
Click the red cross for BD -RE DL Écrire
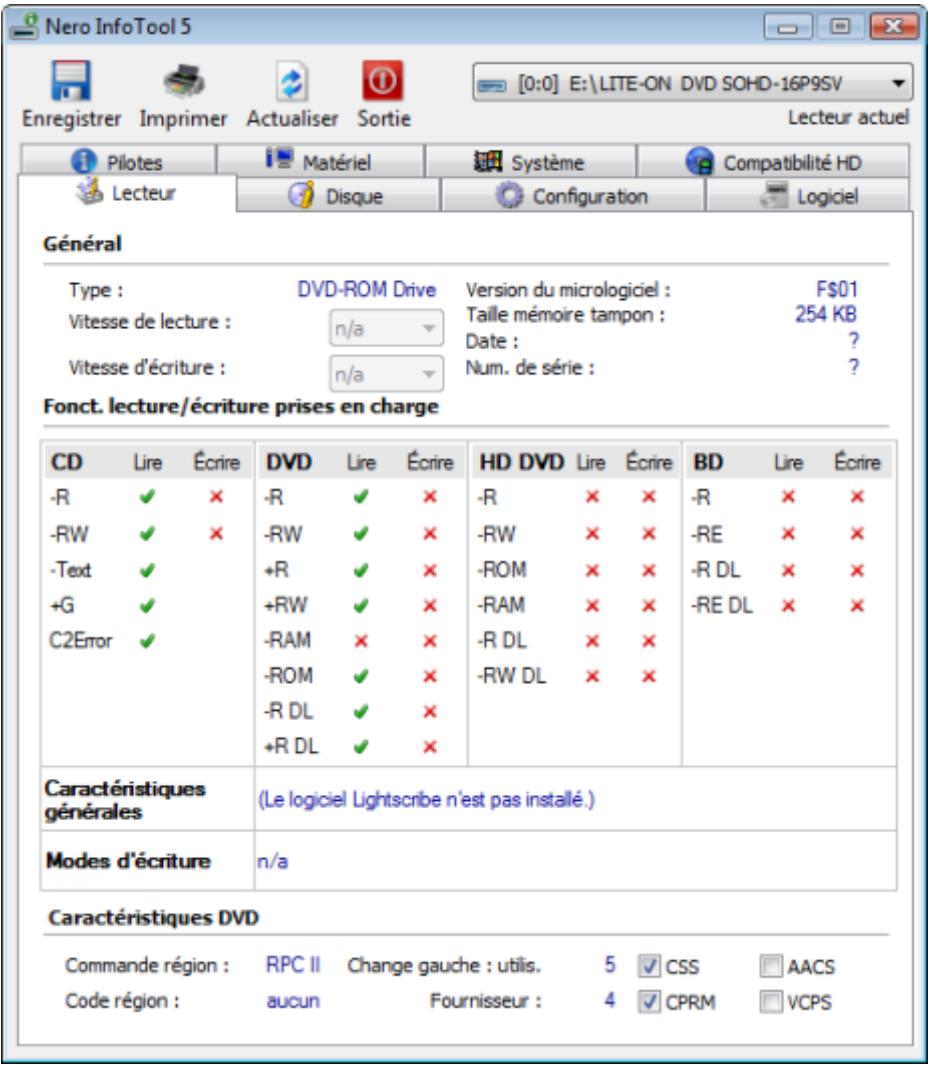point(858,605)
